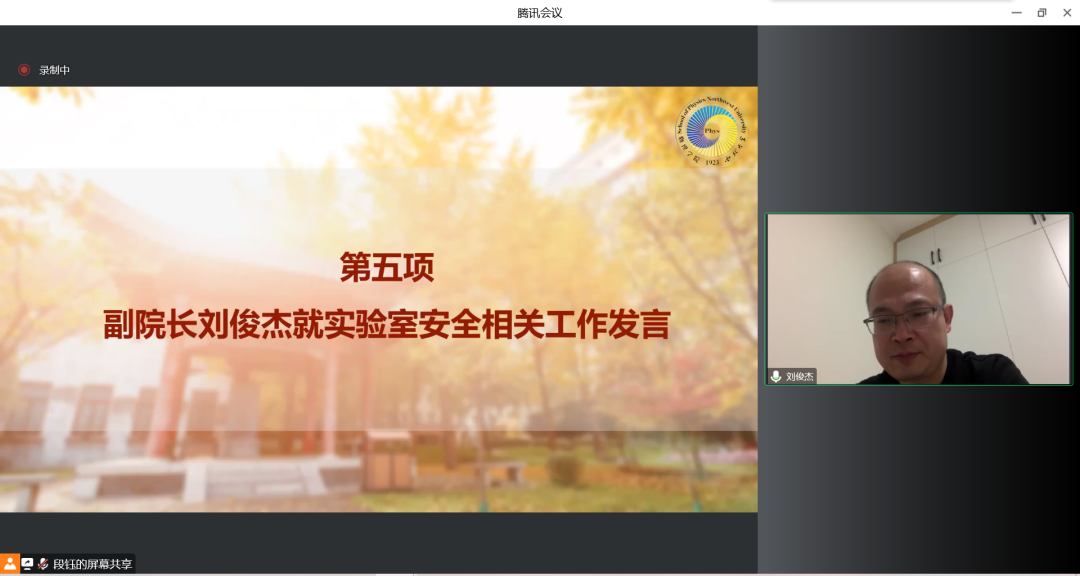Click the 腾讯会议 window title
Screen dimensions: 1080x576
click(x=540, y=13)
